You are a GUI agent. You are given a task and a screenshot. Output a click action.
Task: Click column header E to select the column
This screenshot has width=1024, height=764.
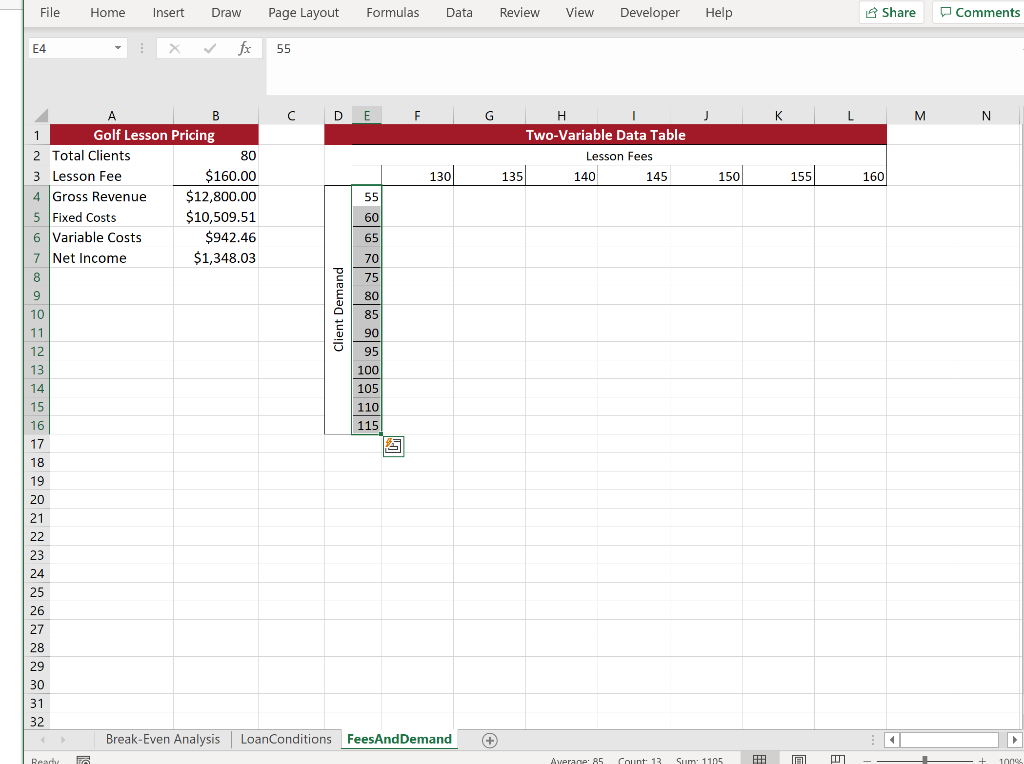(x=367, y=115)
